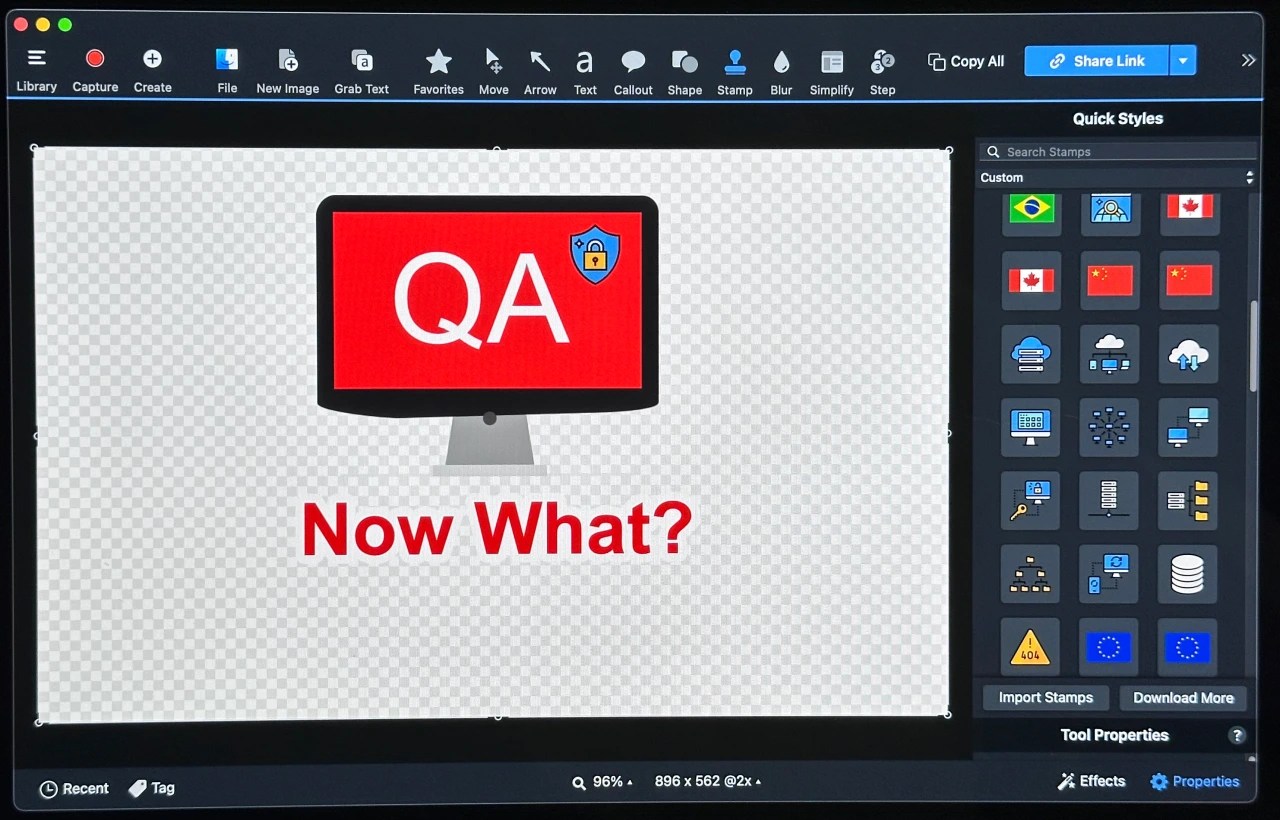Image resolution: width=1280 pixels, height=820 pixels.
Task: Choose the database cylinder stamp
Action: (x=1187, y=574)
